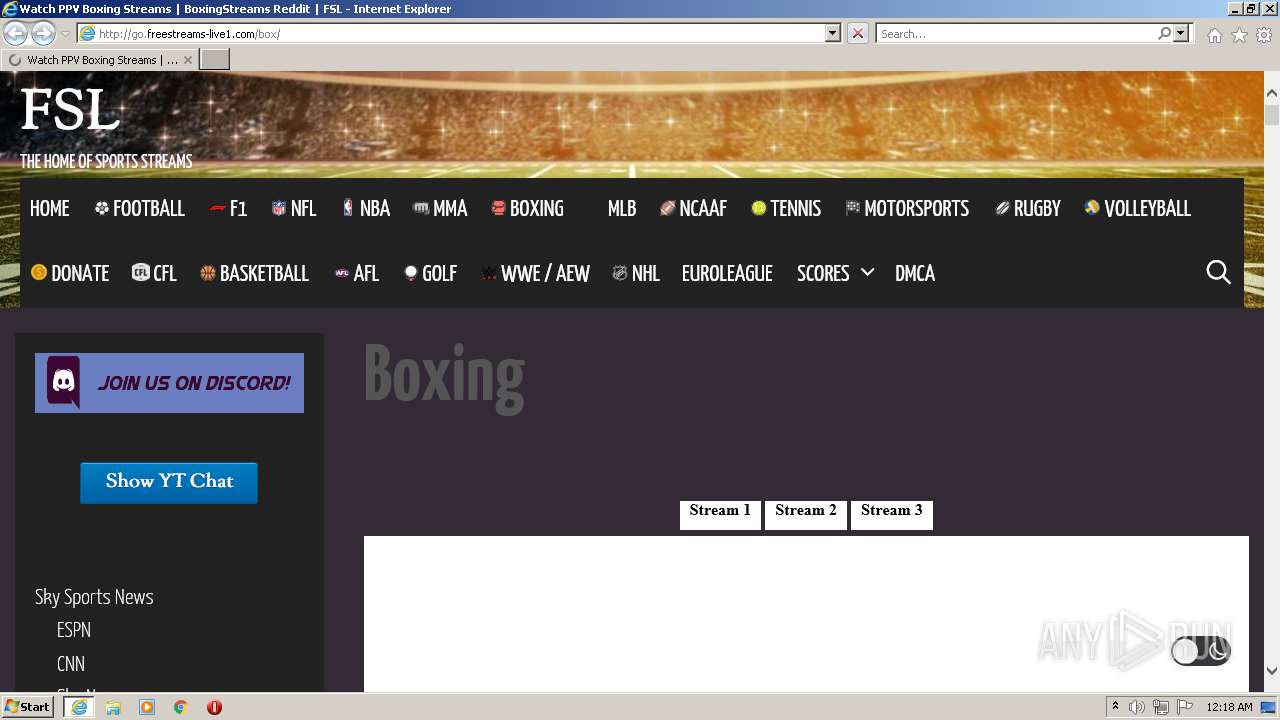Open the EUROLEAGUE nav link

[x=727, y=274]
